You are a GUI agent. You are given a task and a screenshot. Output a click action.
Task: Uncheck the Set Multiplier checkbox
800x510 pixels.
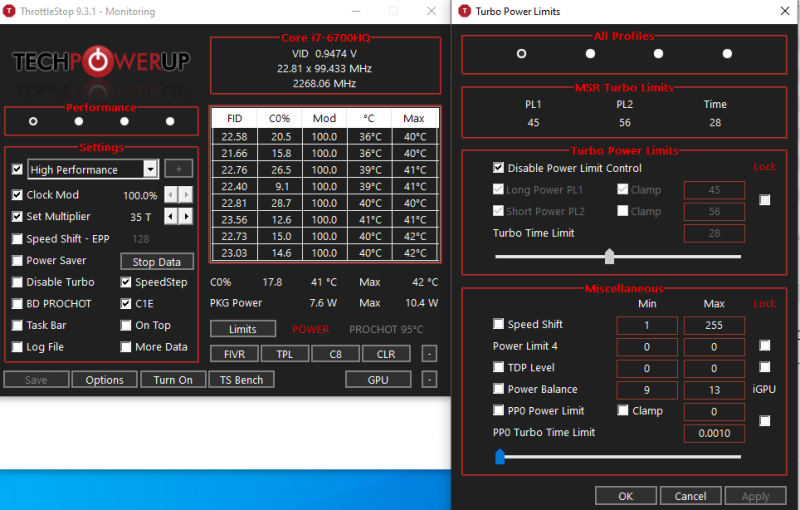(17, 216)
